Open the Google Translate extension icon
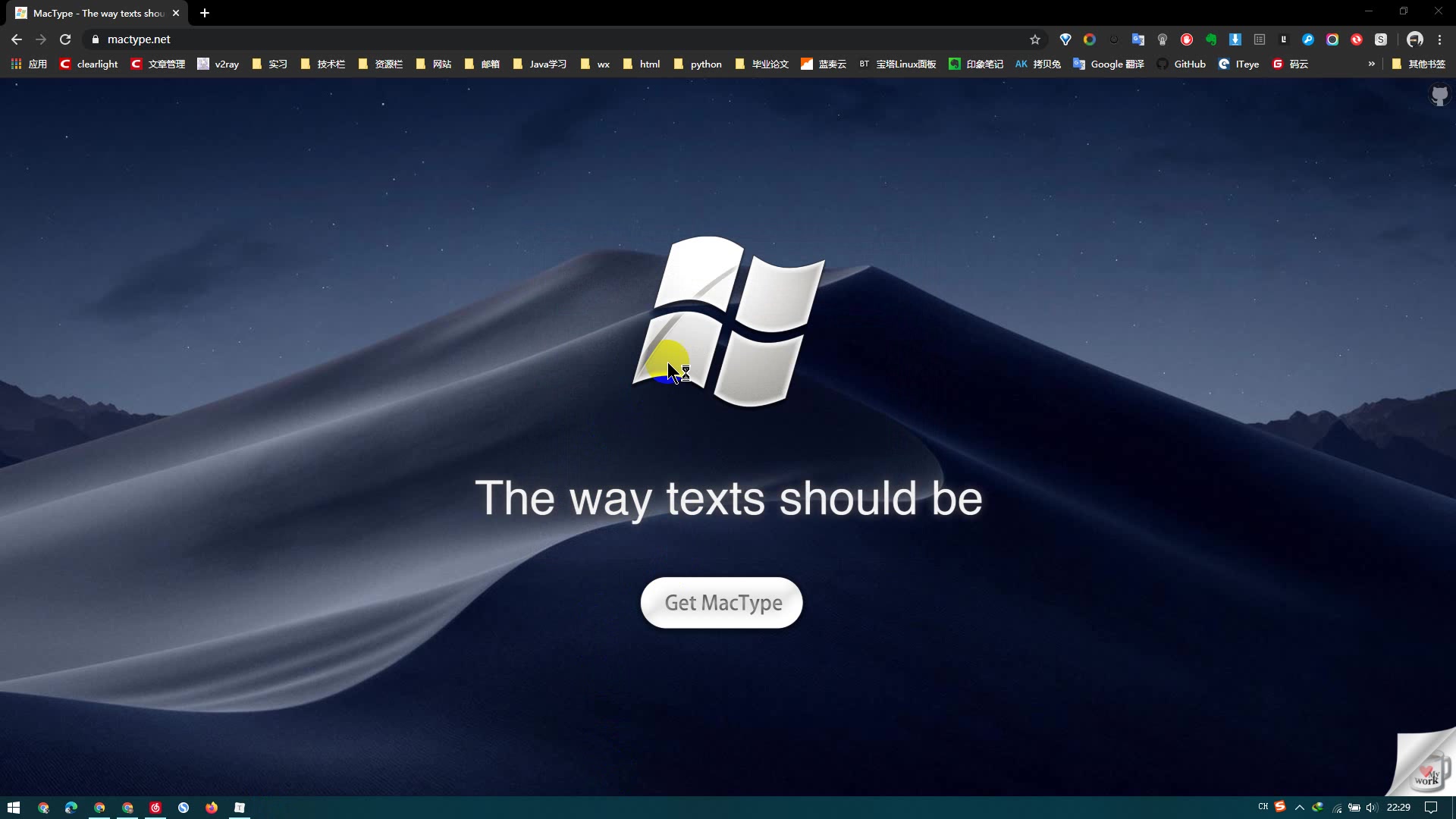Viewport: 1456px width, 819px height. click(1138, 39)
